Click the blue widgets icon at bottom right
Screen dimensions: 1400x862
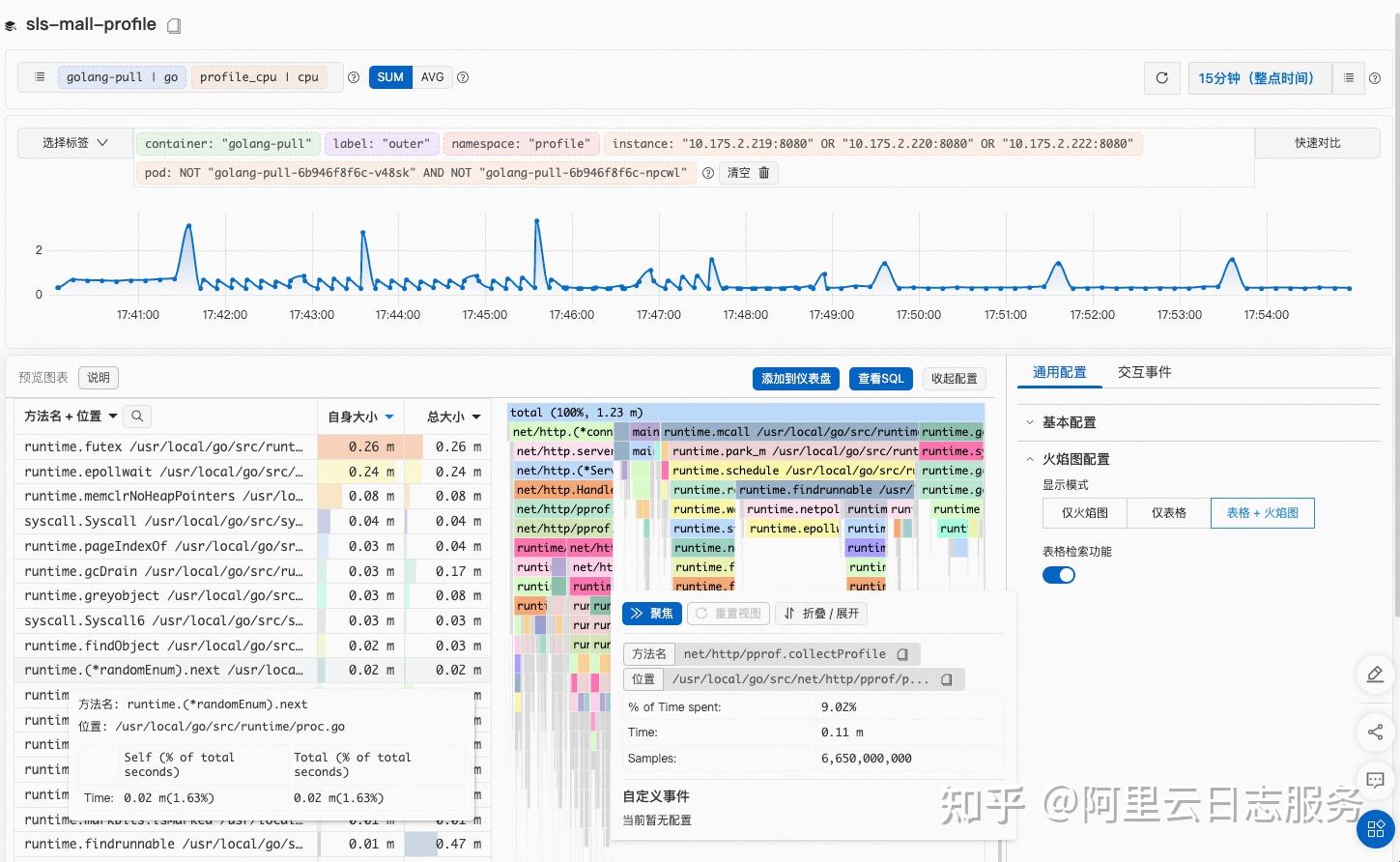pyautogui.click(x=1375, y=828)
